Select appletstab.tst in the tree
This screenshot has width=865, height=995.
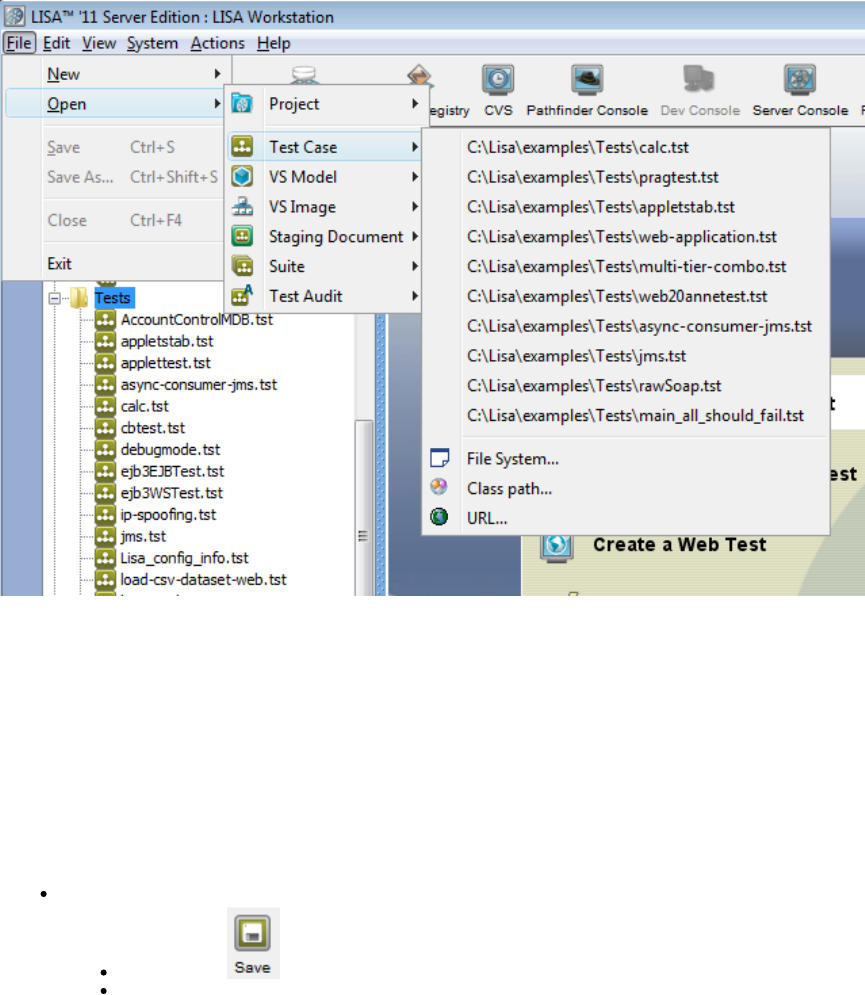coord(167,341)
